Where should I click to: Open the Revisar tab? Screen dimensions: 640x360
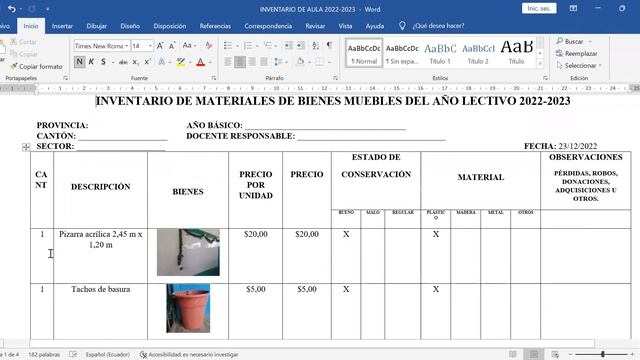pyautogui.click(x=315, y=26)
